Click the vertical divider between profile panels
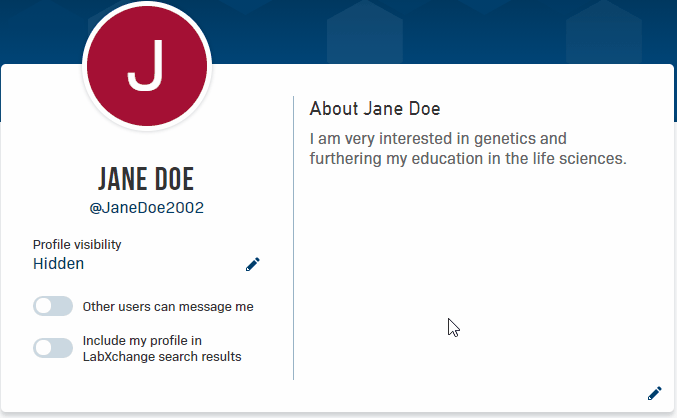 (293, 240)
